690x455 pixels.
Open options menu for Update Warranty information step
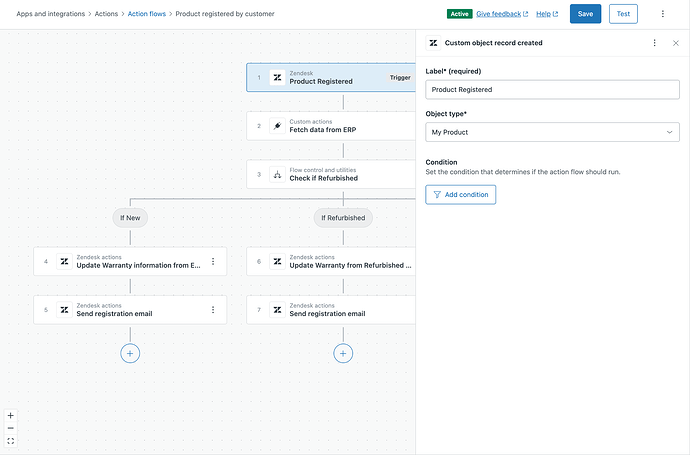[213, 261]
